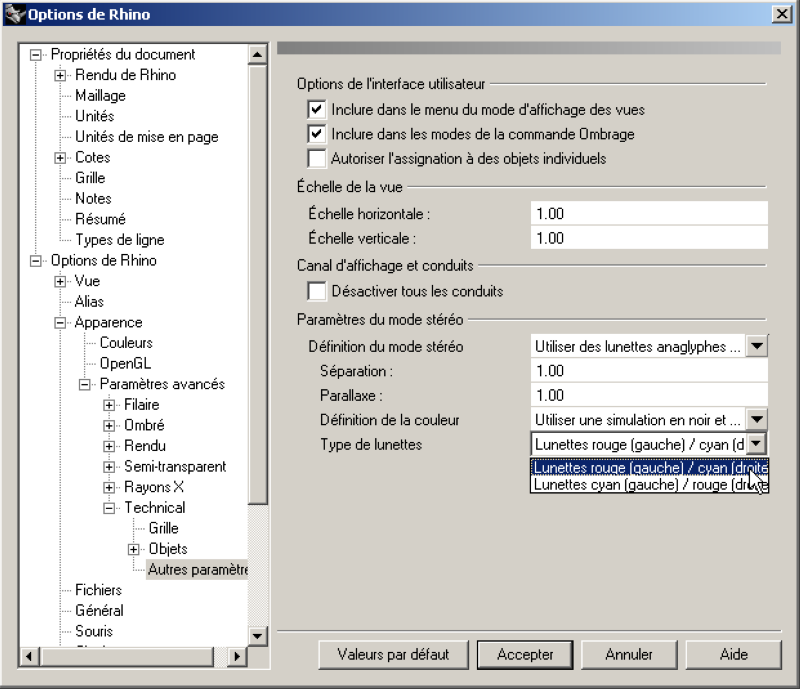Click the Rhino icon in the title bar
The height and width of the screenshot is (689, 800).
coord(15,14)
